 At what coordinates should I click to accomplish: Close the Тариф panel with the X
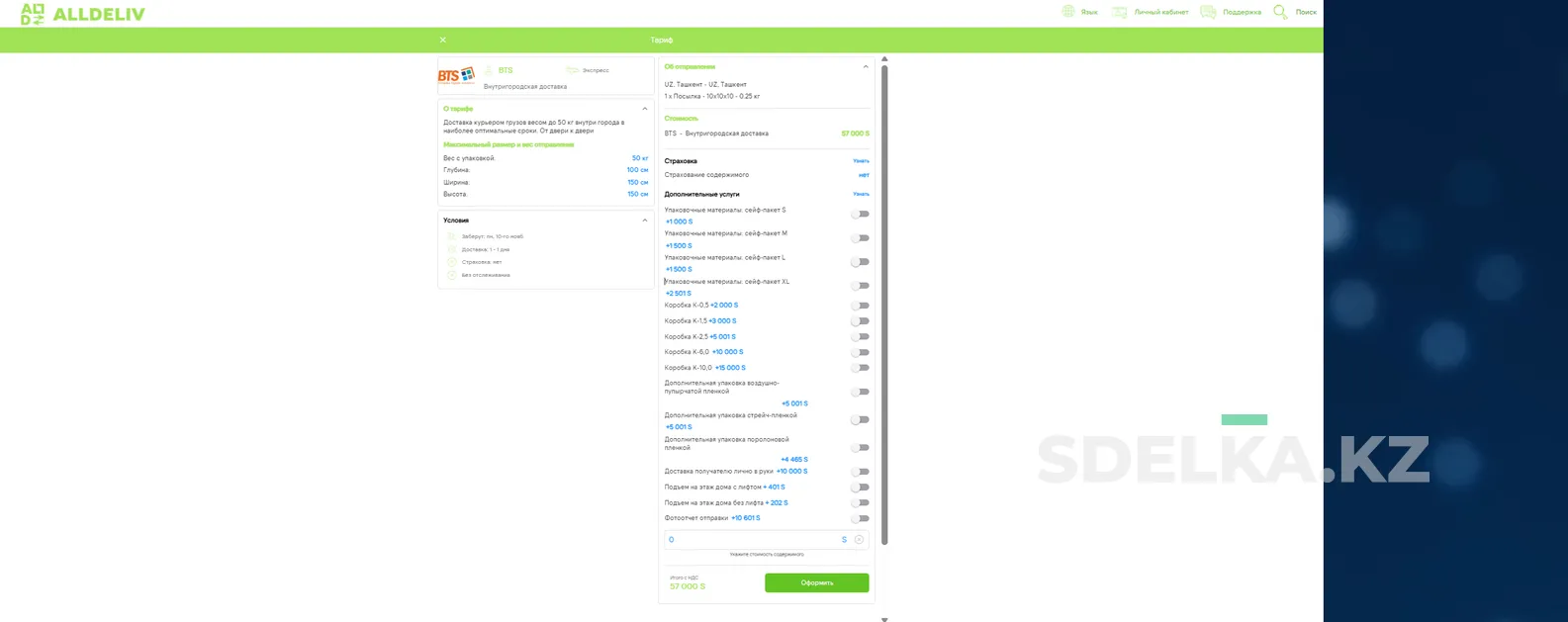tap(442, 41)
